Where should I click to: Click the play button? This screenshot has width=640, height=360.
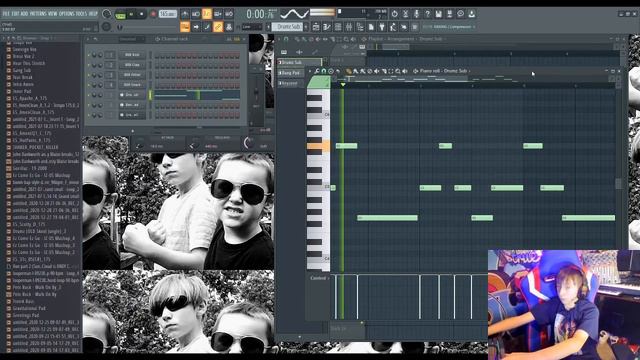click(x=131, y=14)
